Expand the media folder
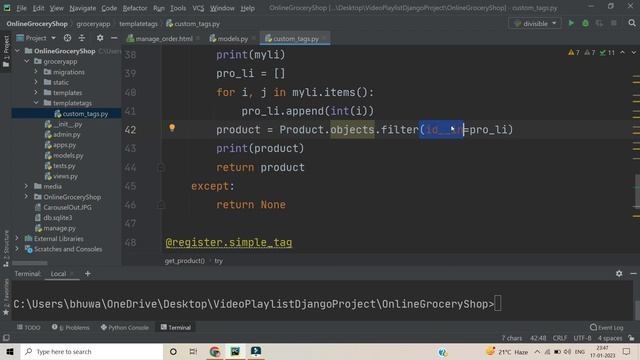The width and height of the screenshot is (640, 360). tap(27, 186)
